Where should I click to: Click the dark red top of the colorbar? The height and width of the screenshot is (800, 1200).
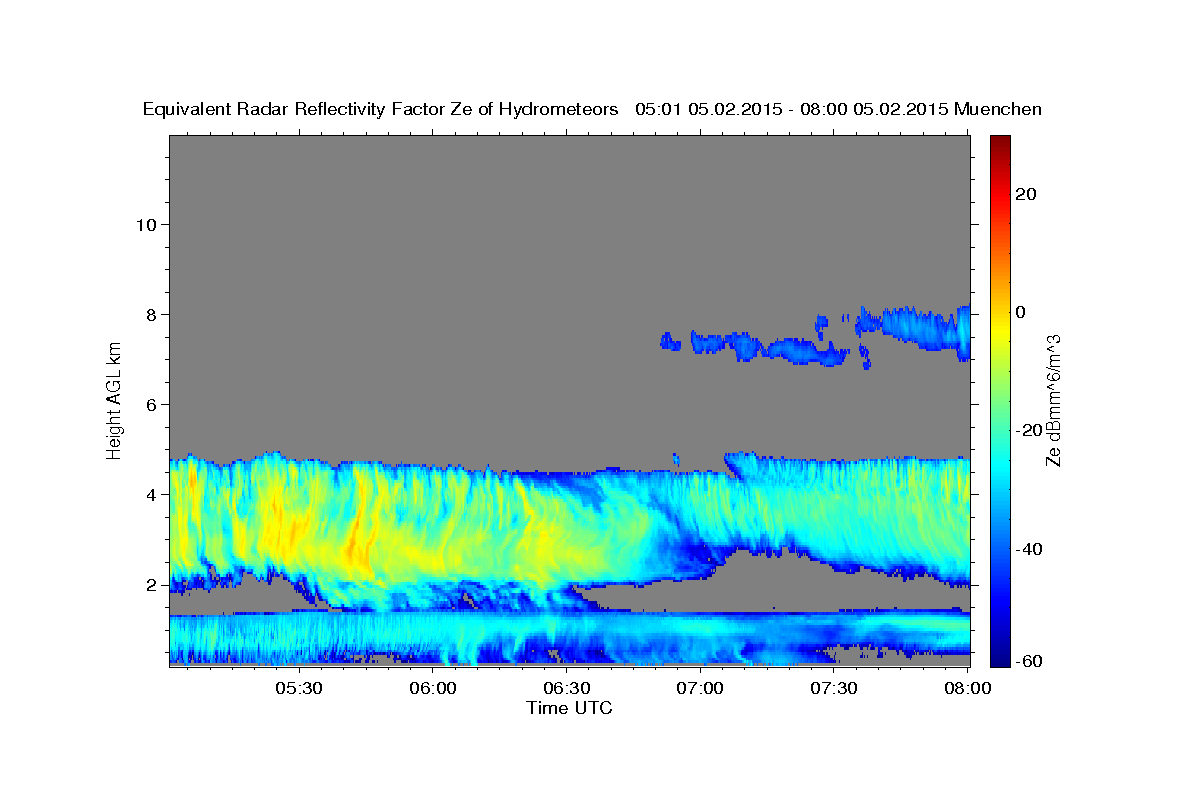(1000, 145)
